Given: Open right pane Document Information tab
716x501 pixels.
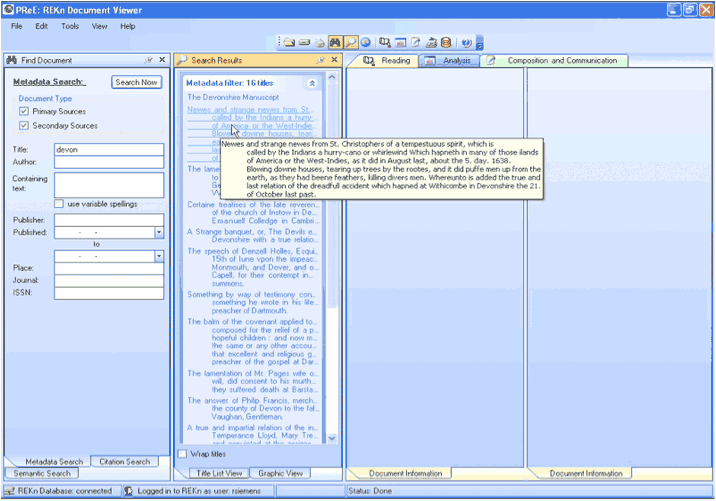Looking at the screenshot, I should click(x=585, y=474).
